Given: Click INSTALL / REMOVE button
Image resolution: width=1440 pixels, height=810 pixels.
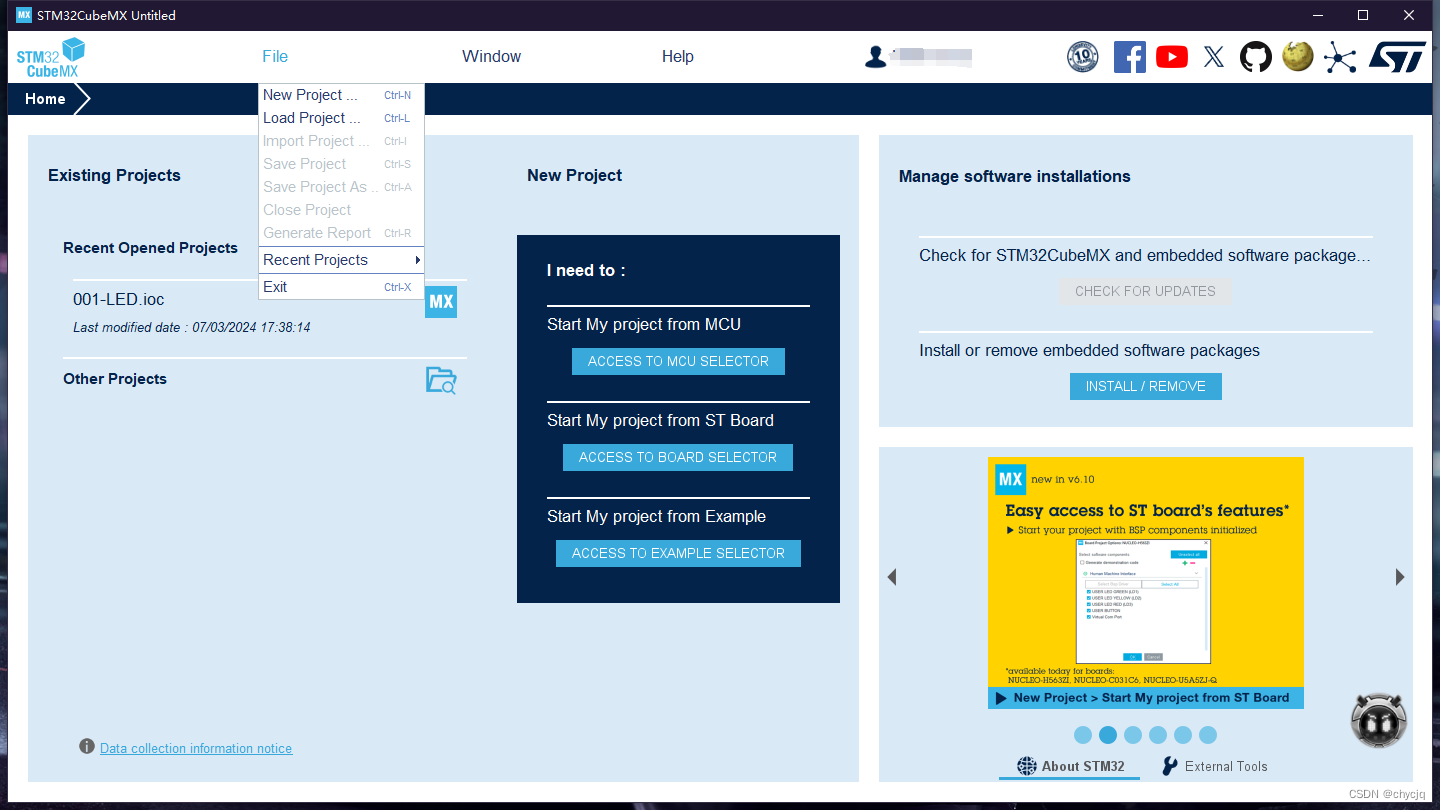Looking at the screenshot, I should (x=1145, y=386).
